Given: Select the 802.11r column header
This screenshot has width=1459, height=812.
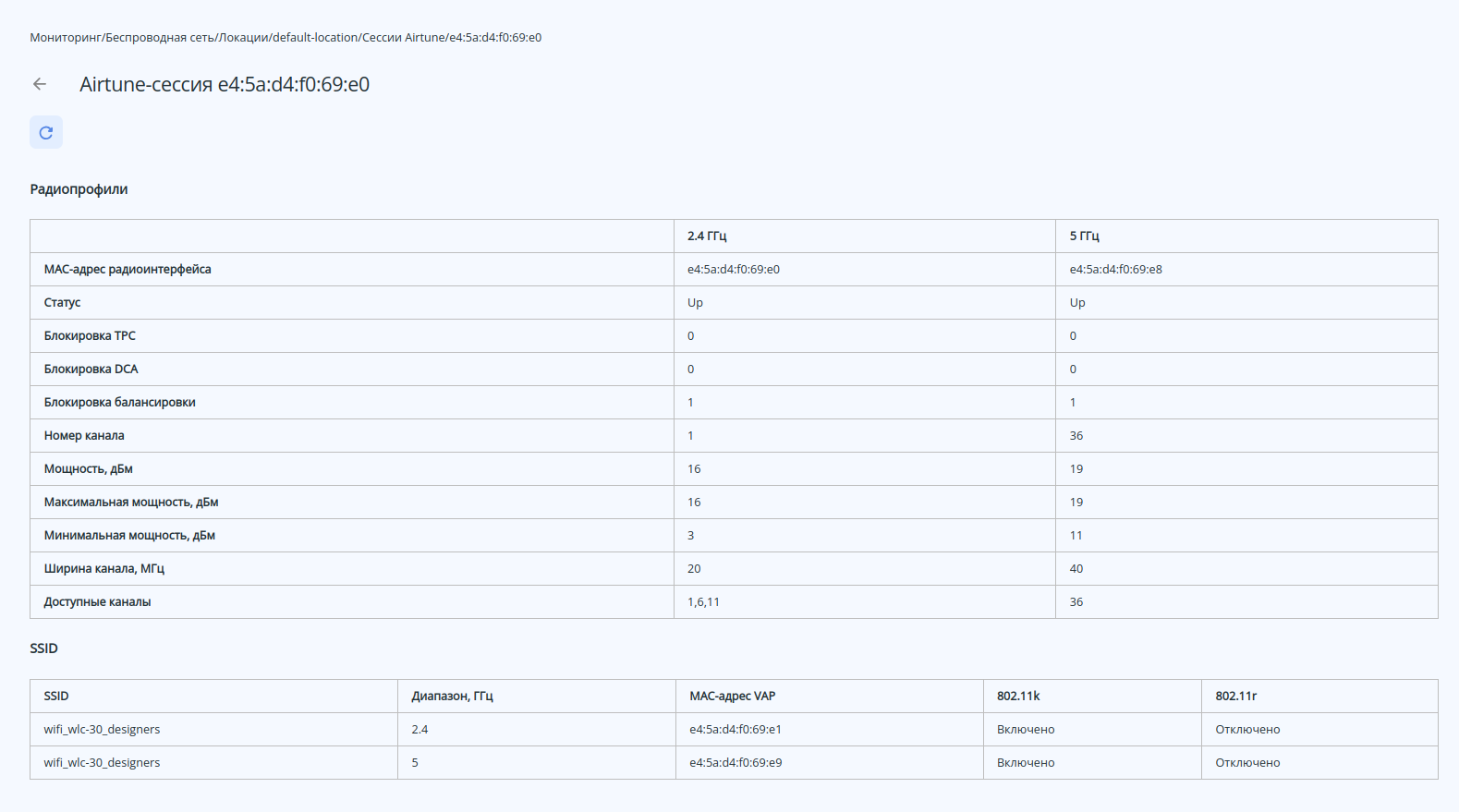Looking at the screenshot, I should click(1235, 697).
